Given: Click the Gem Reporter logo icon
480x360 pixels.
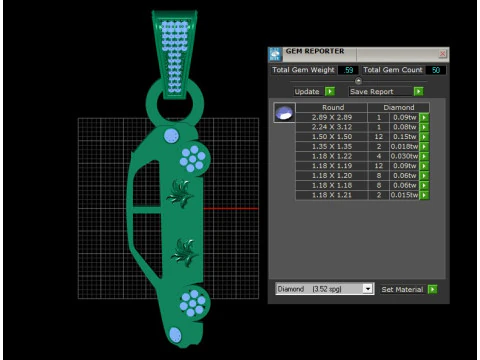Looking at the screenshot, I should [275, 54].
